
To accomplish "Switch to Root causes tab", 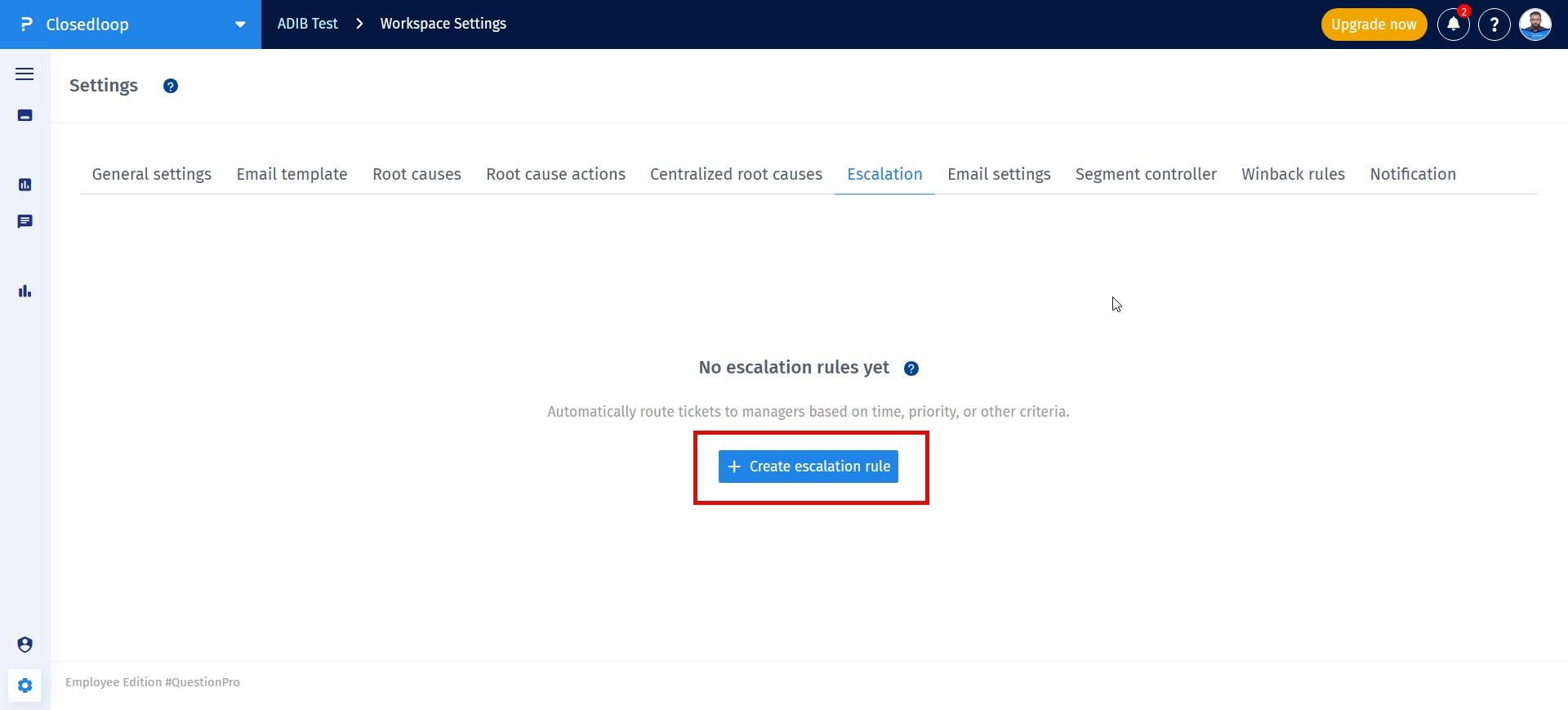I will pyautogui.click(x=416, y=174).
